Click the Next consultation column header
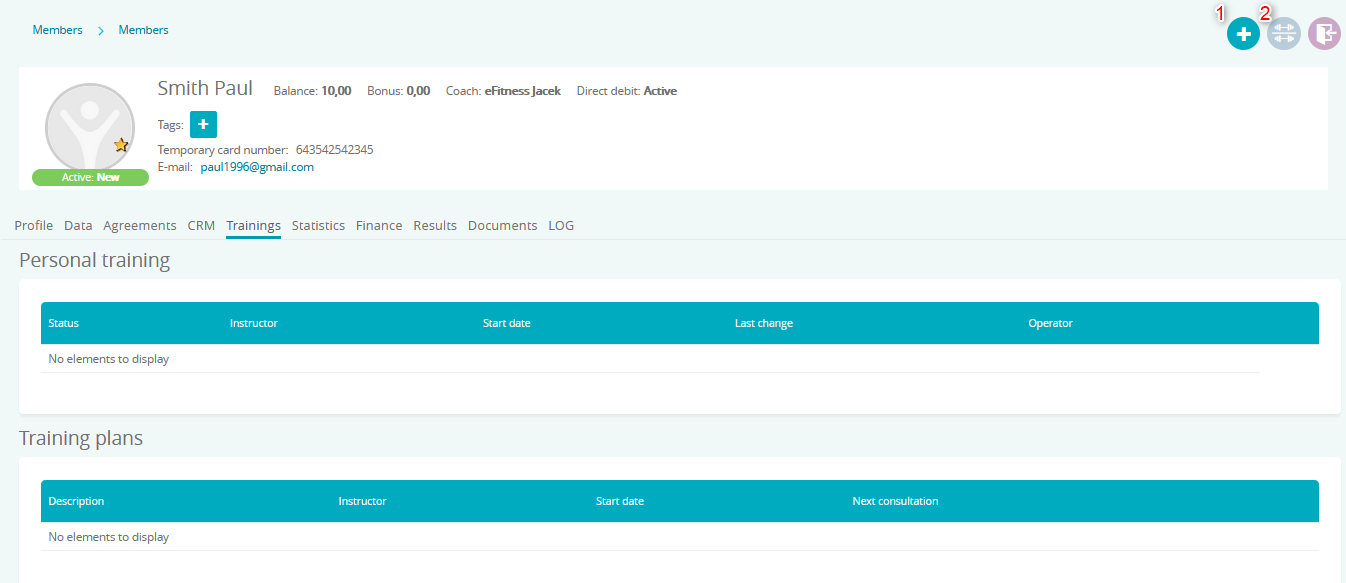Screen dimensions: 1346x583 (x=895, y=501)
